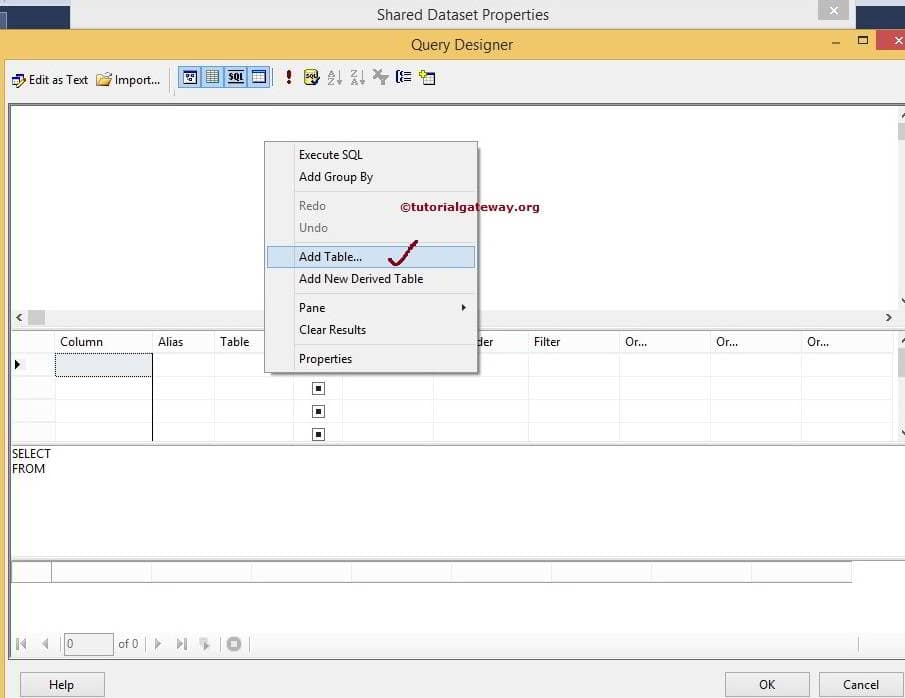This screenshot has height=698, width=905.
Task: Run query with red exclamation icon
Action: (x=289, y=77)
